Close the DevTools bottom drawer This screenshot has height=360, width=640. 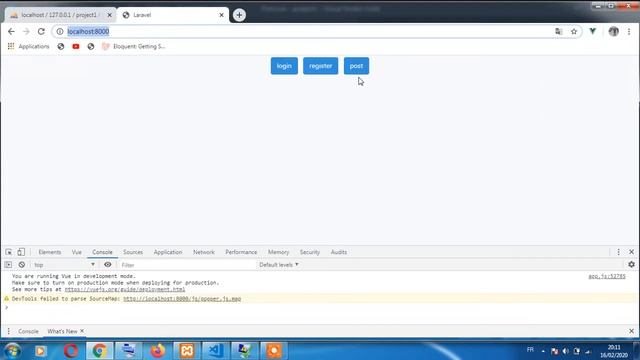(631, 331)
